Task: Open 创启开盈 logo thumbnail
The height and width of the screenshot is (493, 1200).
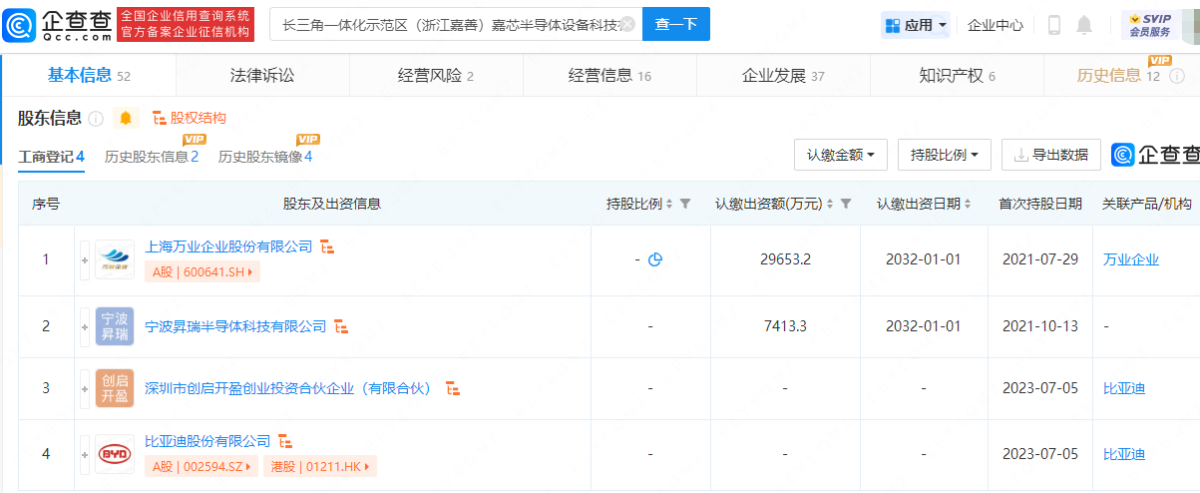Action: point(114,388)
